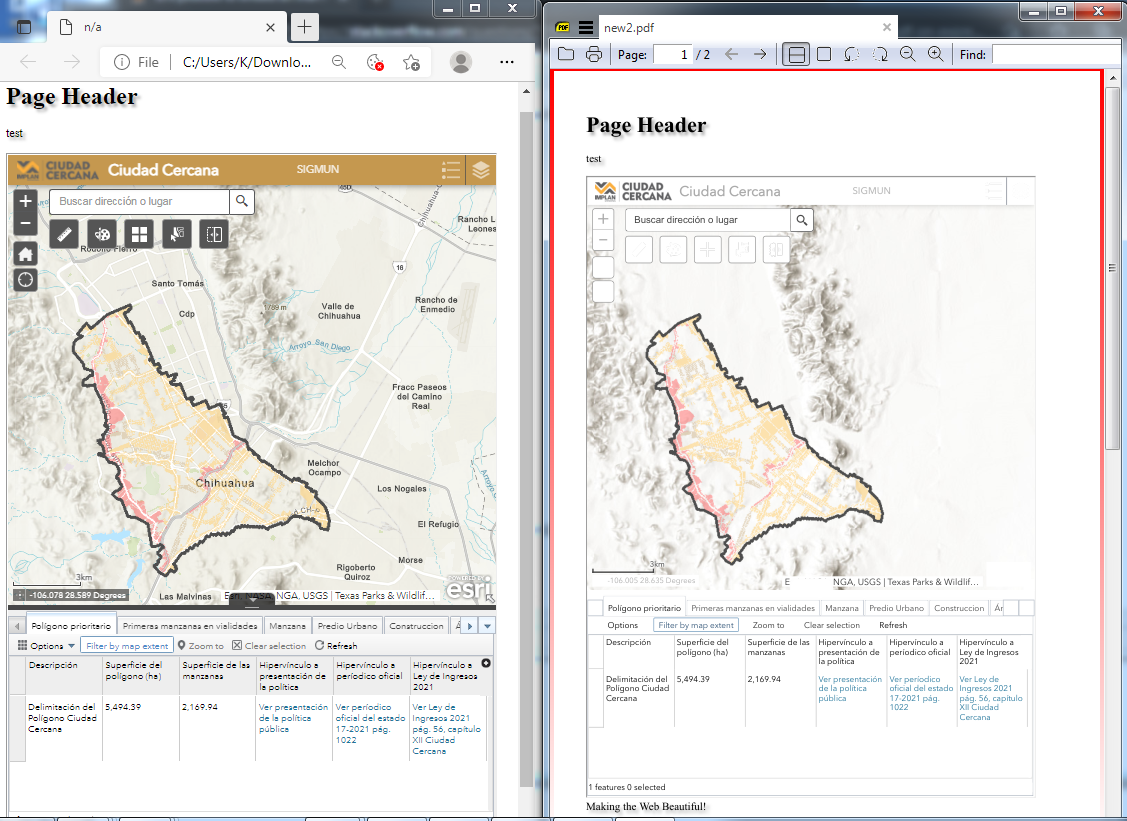This screenshot has width=1127, height=821.
Task: Expand table column options plus button
Action: point(486,664)
